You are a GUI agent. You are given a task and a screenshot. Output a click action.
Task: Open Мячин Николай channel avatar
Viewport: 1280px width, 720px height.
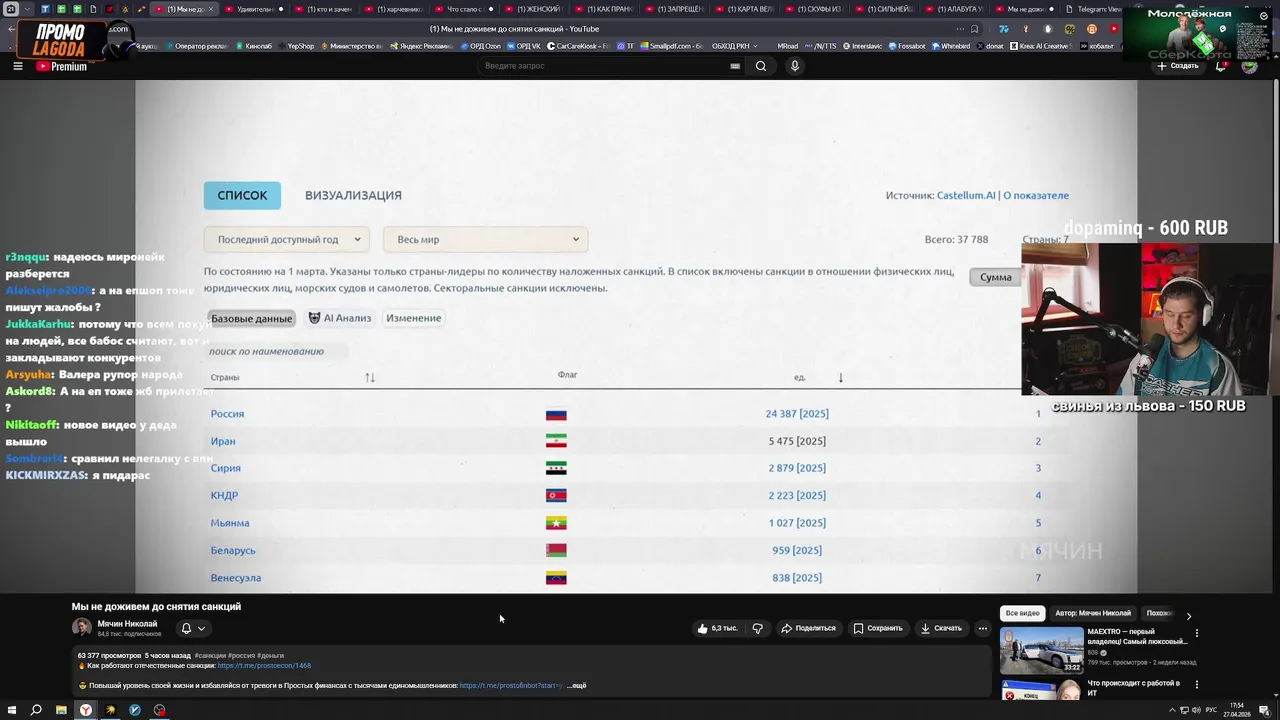[x=81, y=628]
